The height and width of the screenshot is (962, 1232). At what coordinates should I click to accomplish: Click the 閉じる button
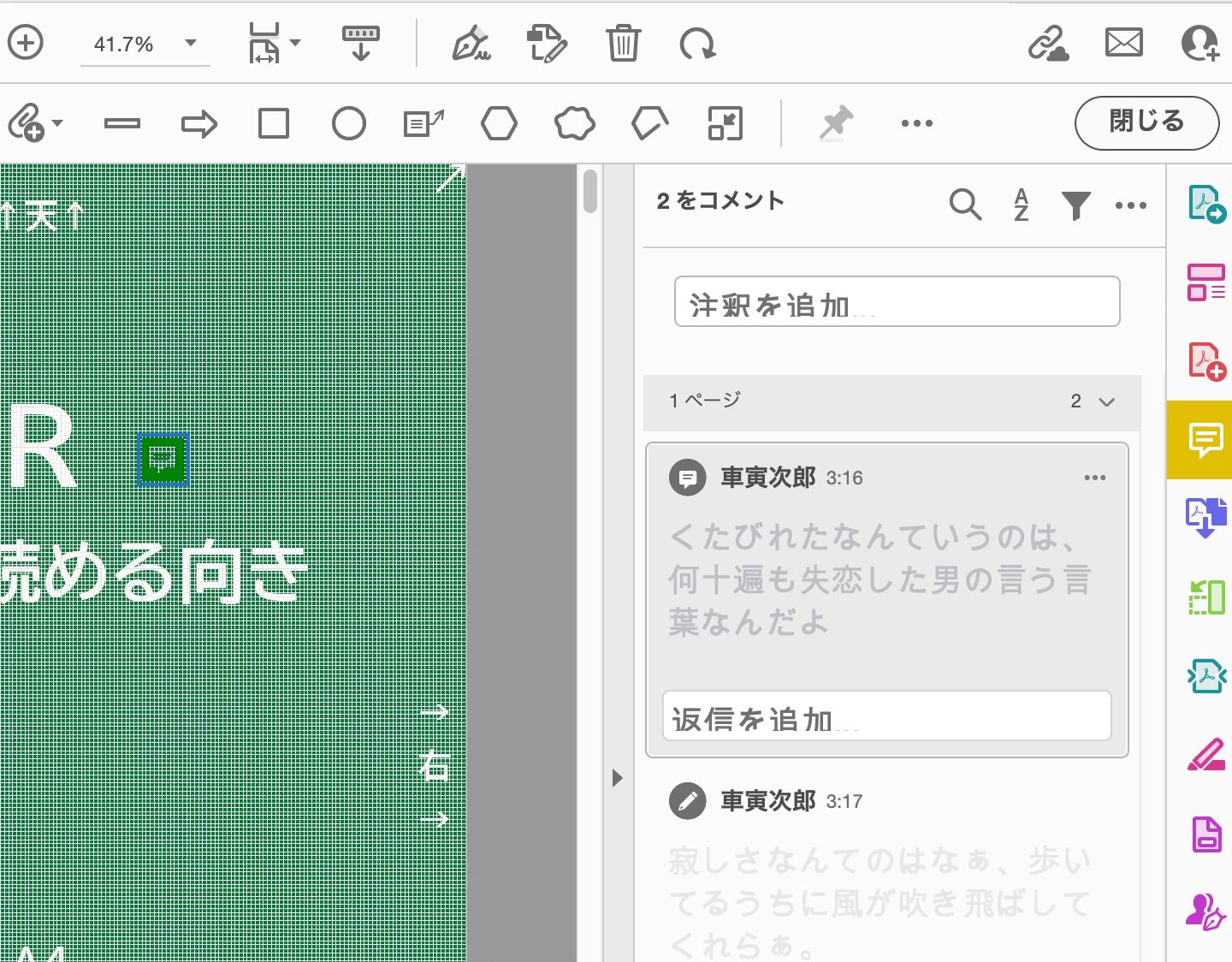tap(1146, 122)
